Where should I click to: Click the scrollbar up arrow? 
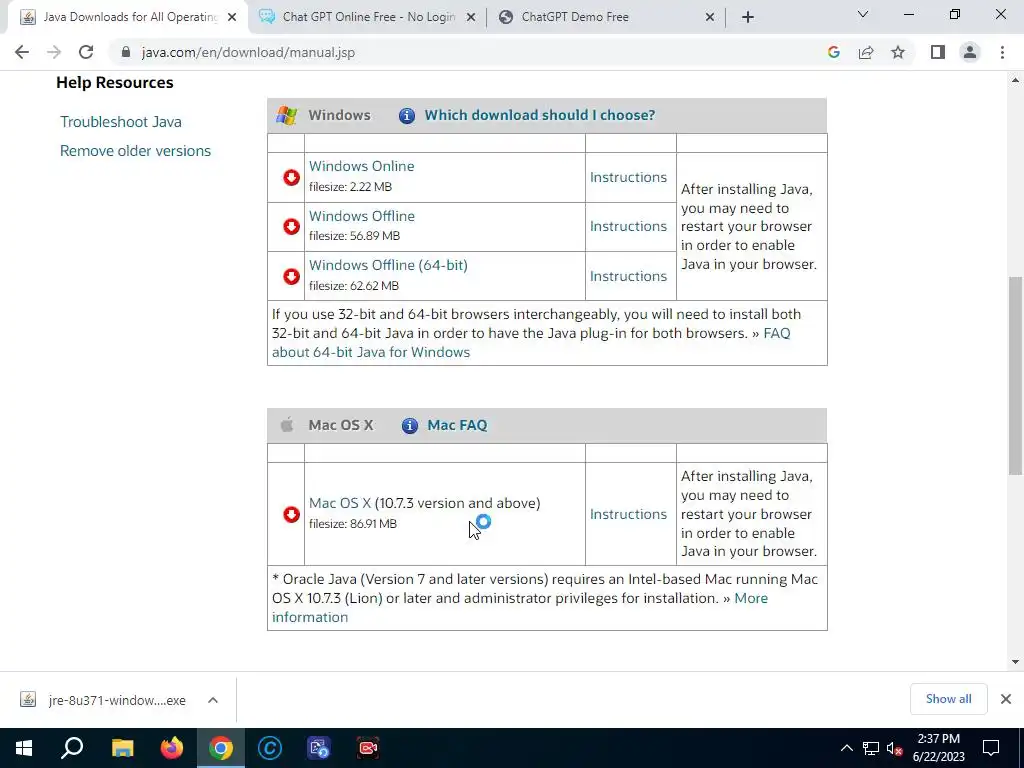1015,80
